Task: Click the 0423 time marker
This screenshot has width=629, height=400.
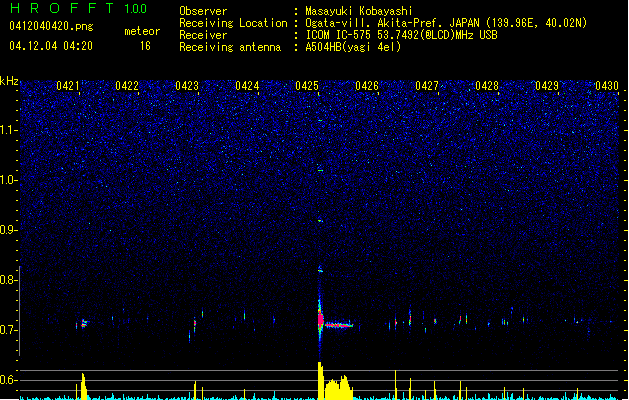Action: point(187,86)
